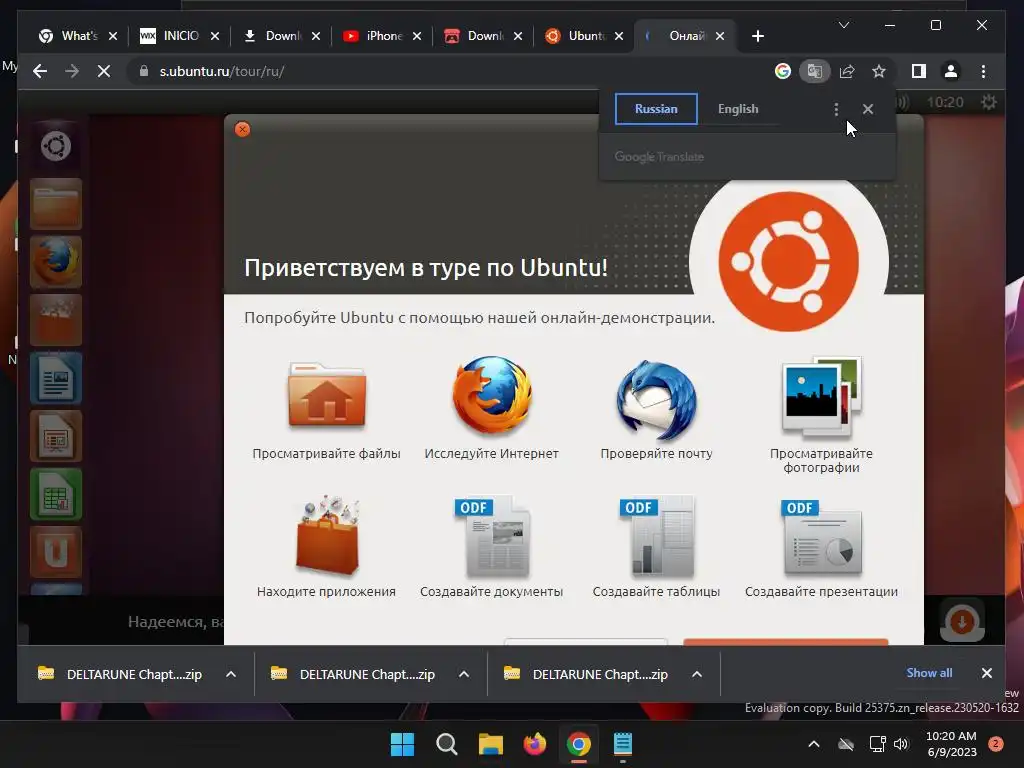
Task: Open the Files folder in Ubuntu launcher
Action: 56,204
